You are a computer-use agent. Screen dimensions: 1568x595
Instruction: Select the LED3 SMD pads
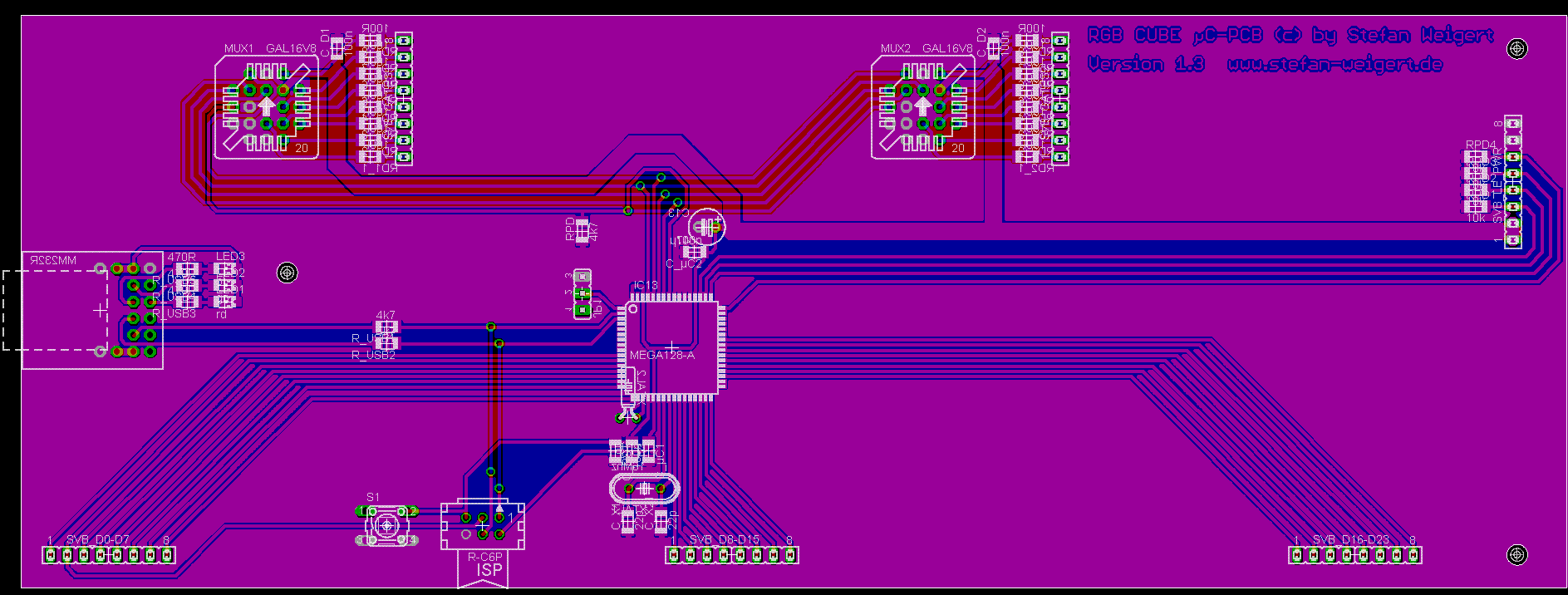pos(225,269)
